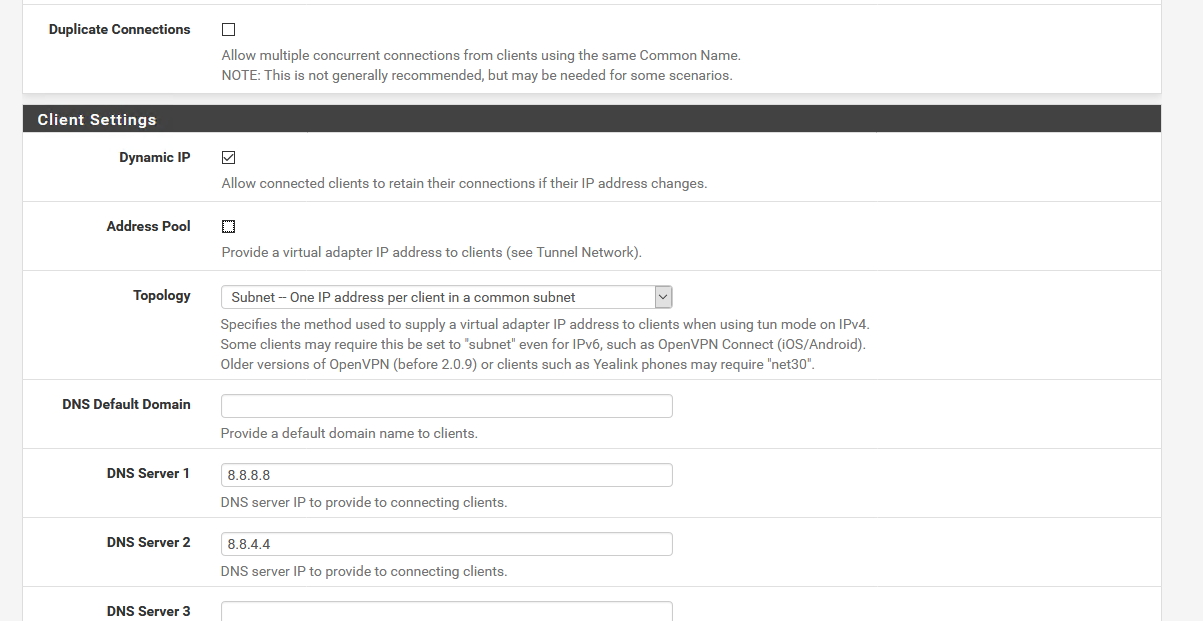Click the DNS Default Domain field
Image resolution: width=1203 pixels, height=621 pixels.
coord(446,406)
